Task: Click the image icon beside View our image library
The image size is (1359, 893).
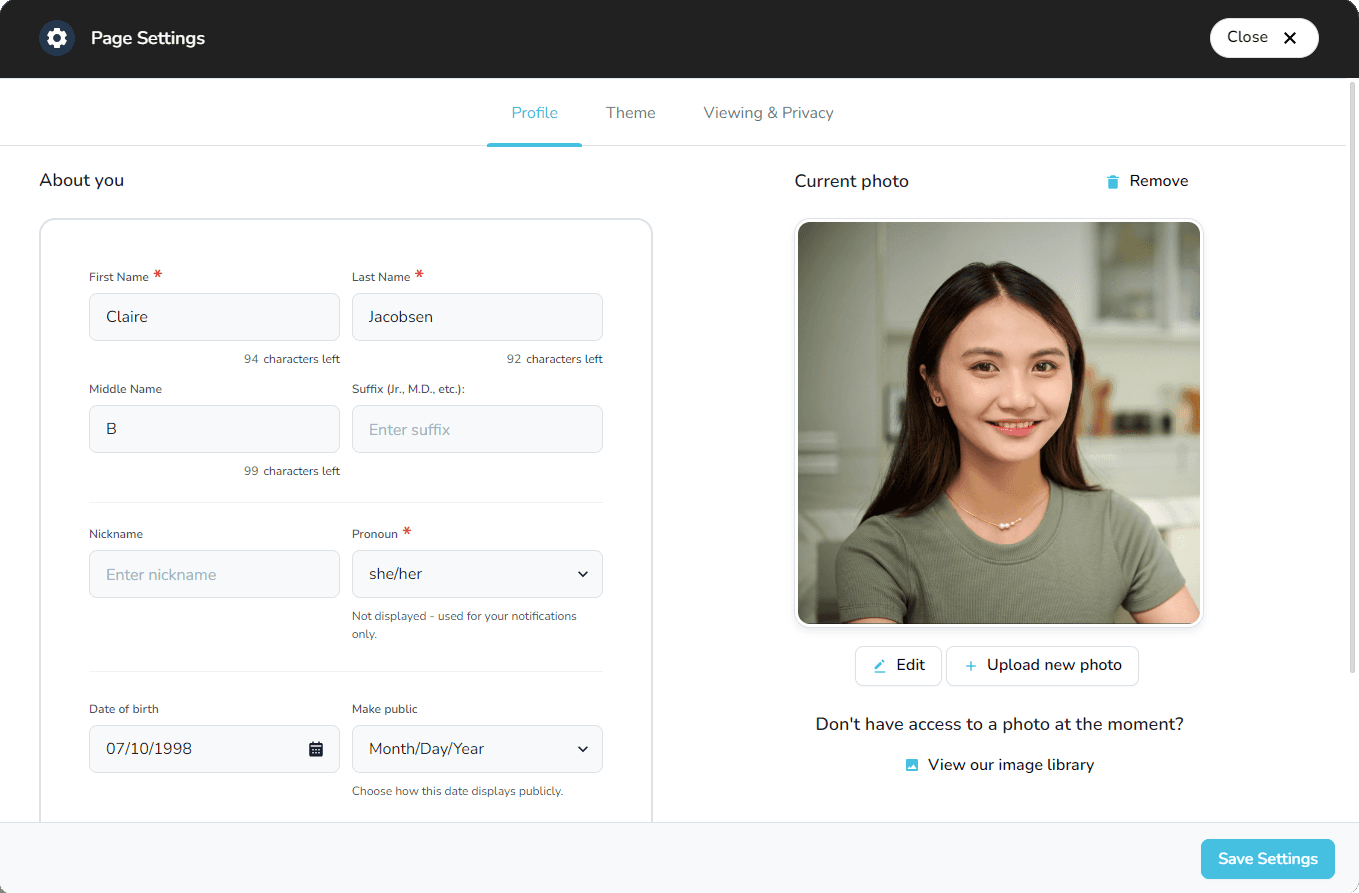Action: (911, 764)
